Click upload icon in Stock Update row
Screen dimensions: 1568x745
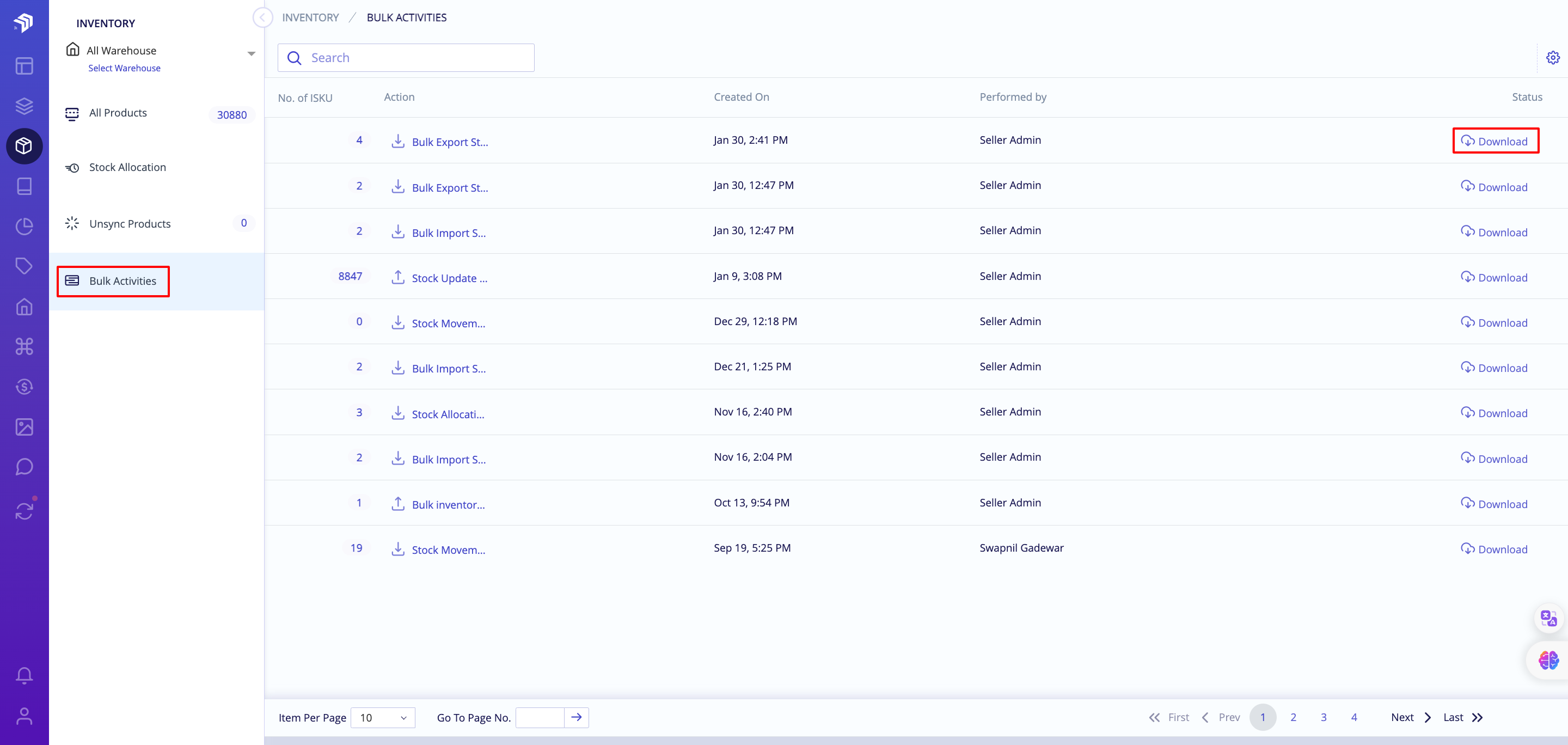click(x=397, y=277)
